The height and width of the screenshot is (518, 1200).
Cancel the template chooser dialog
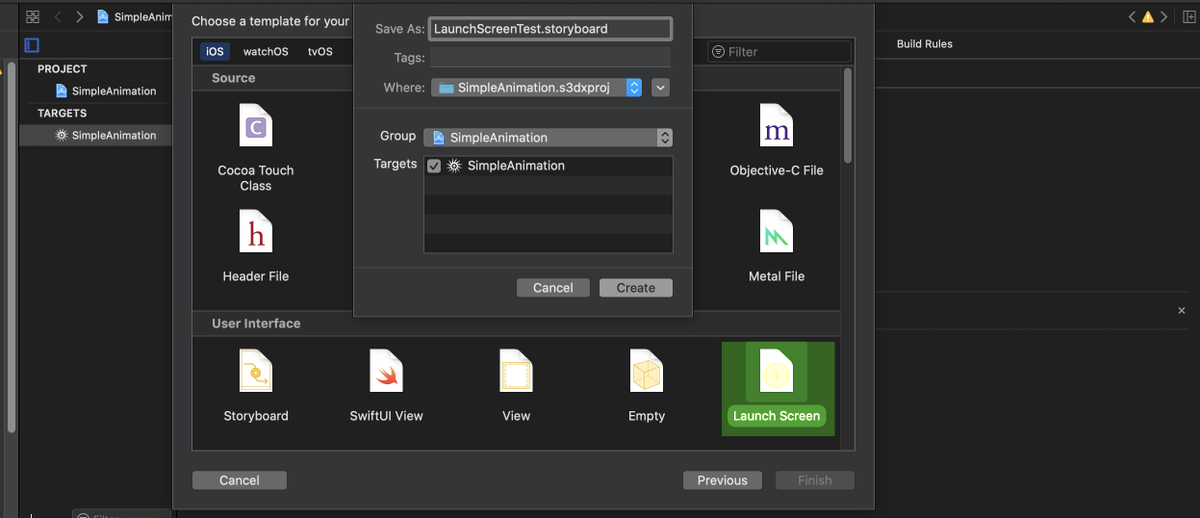coord(239,480)
